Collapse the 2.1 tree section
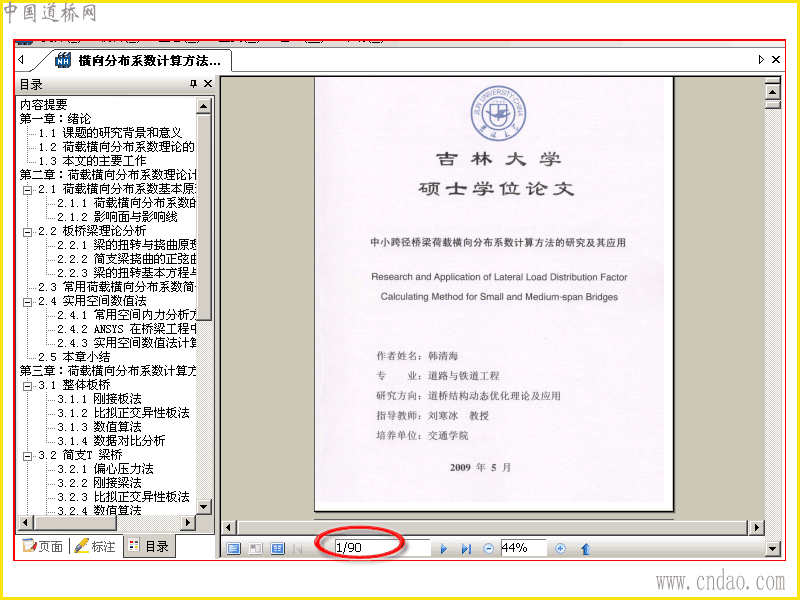 (28, 190)
